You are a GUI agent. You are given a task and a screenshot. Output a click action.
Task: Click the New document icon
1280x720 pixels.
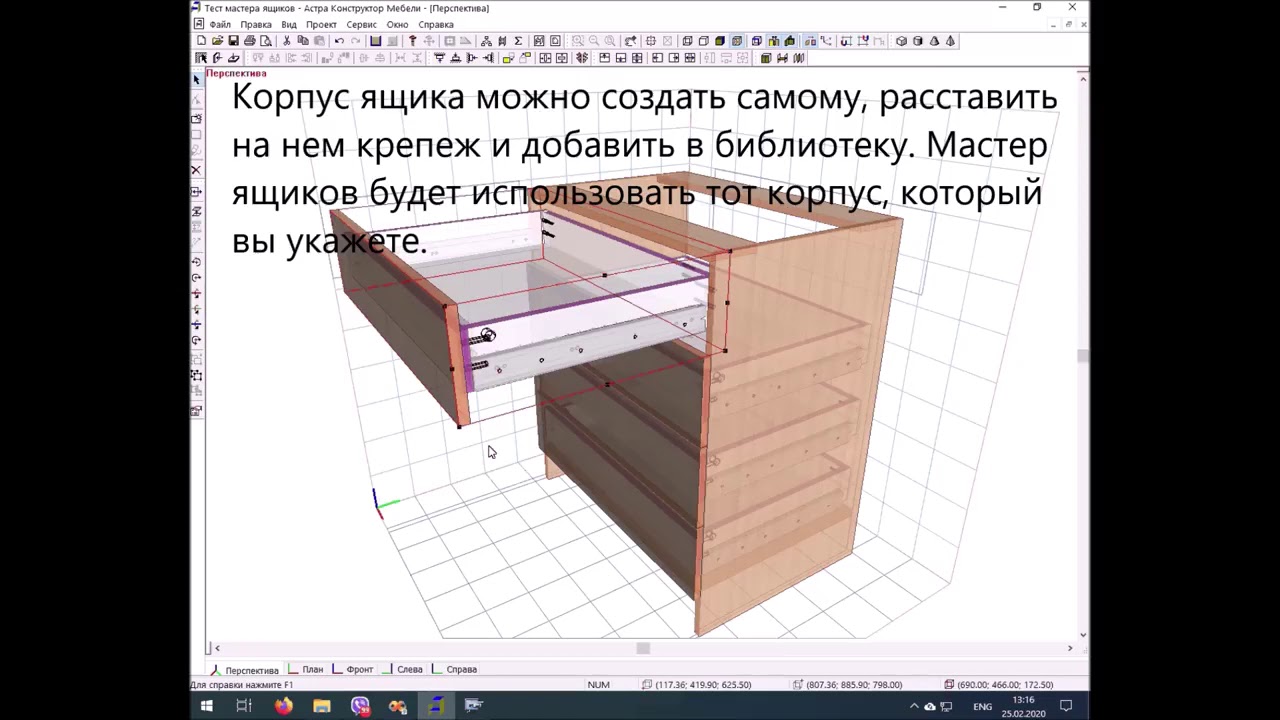tap(201, 41)
